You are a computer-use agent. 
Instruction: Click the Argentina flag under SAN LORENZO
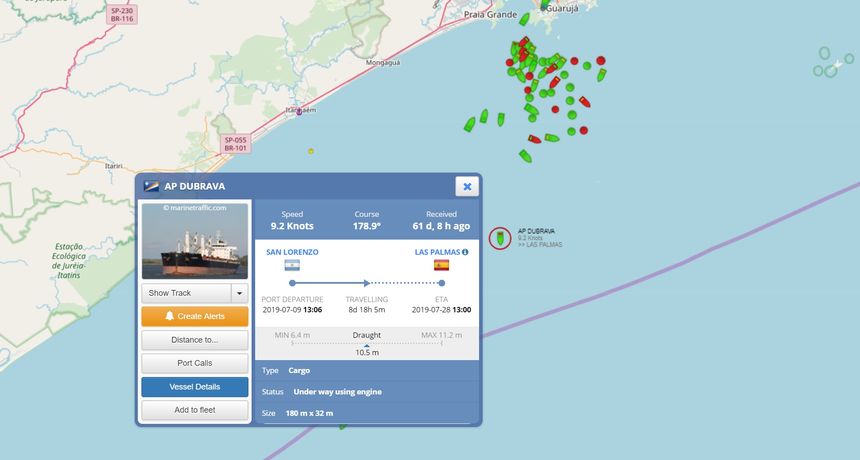292,266
